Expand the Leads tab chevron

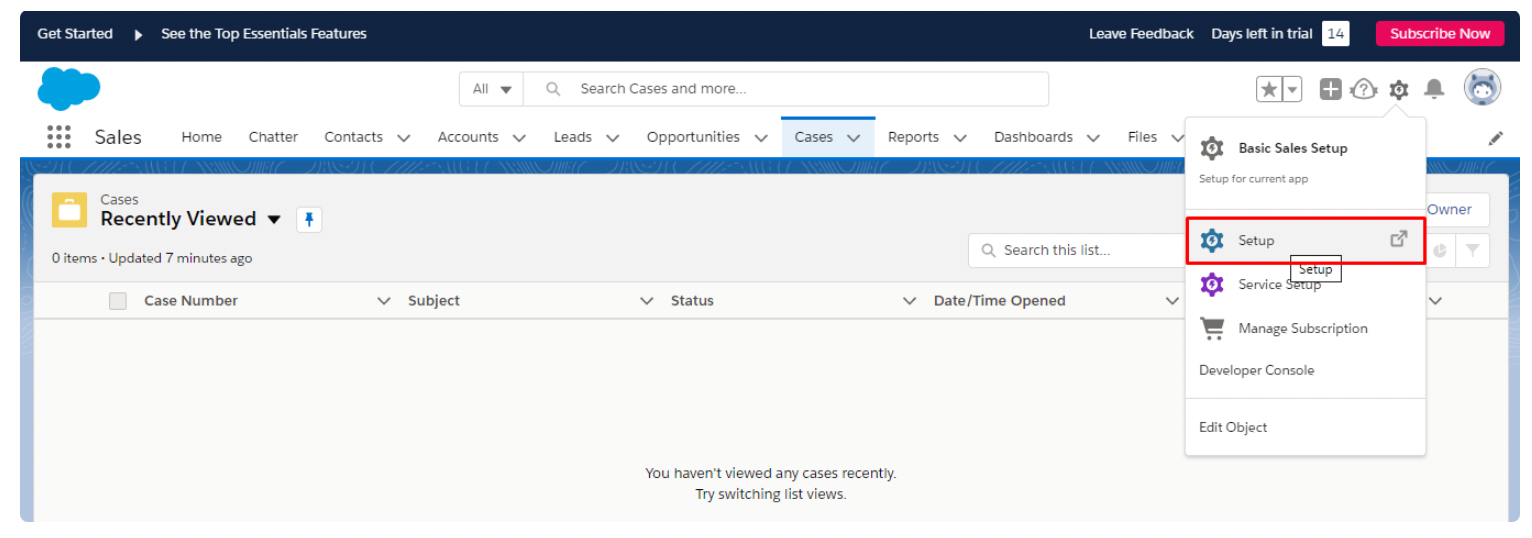(x=613, y=138)
